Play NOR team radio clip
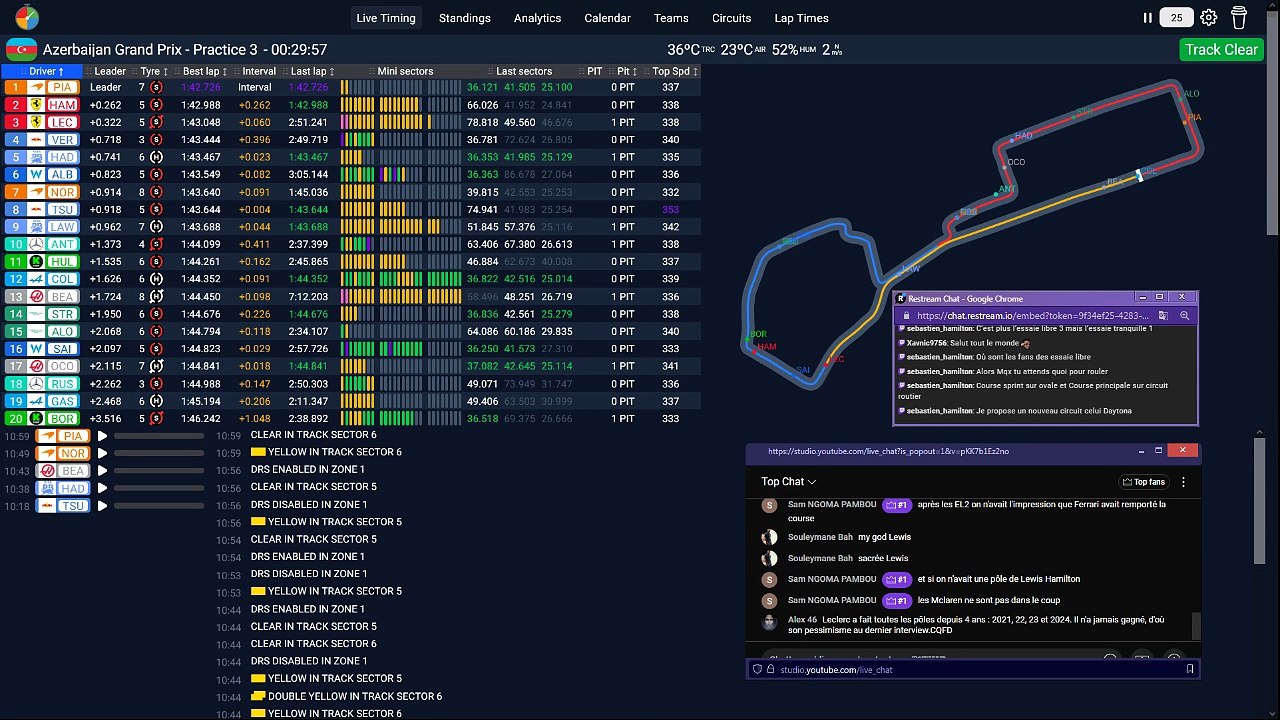This screenshot has width=1280, height=720. [102, 453]
